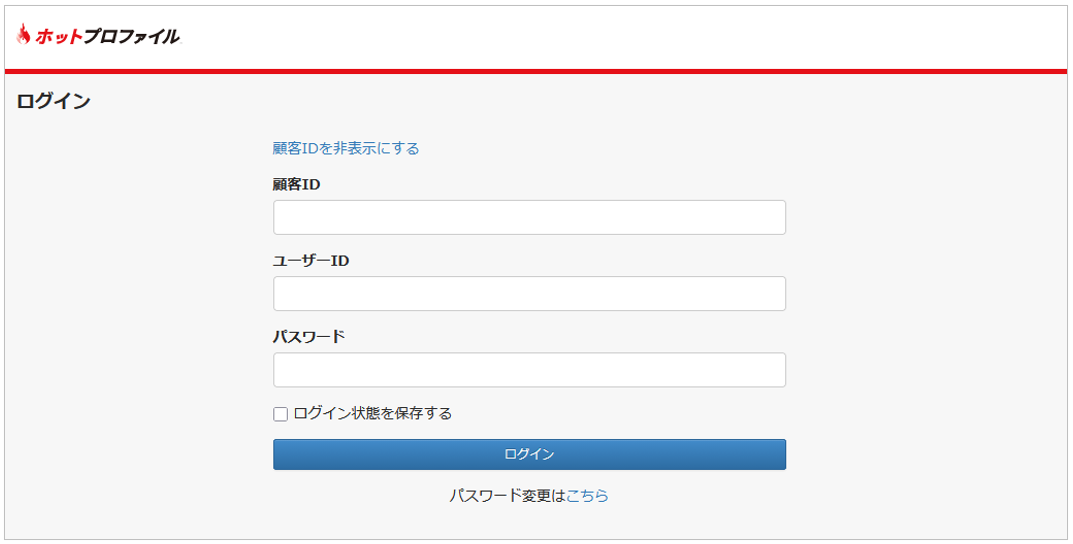The height and width of the screenshot is (544, 1073).
Task: Click the ホットプロファイル logo text
Action: click(108, 37)
